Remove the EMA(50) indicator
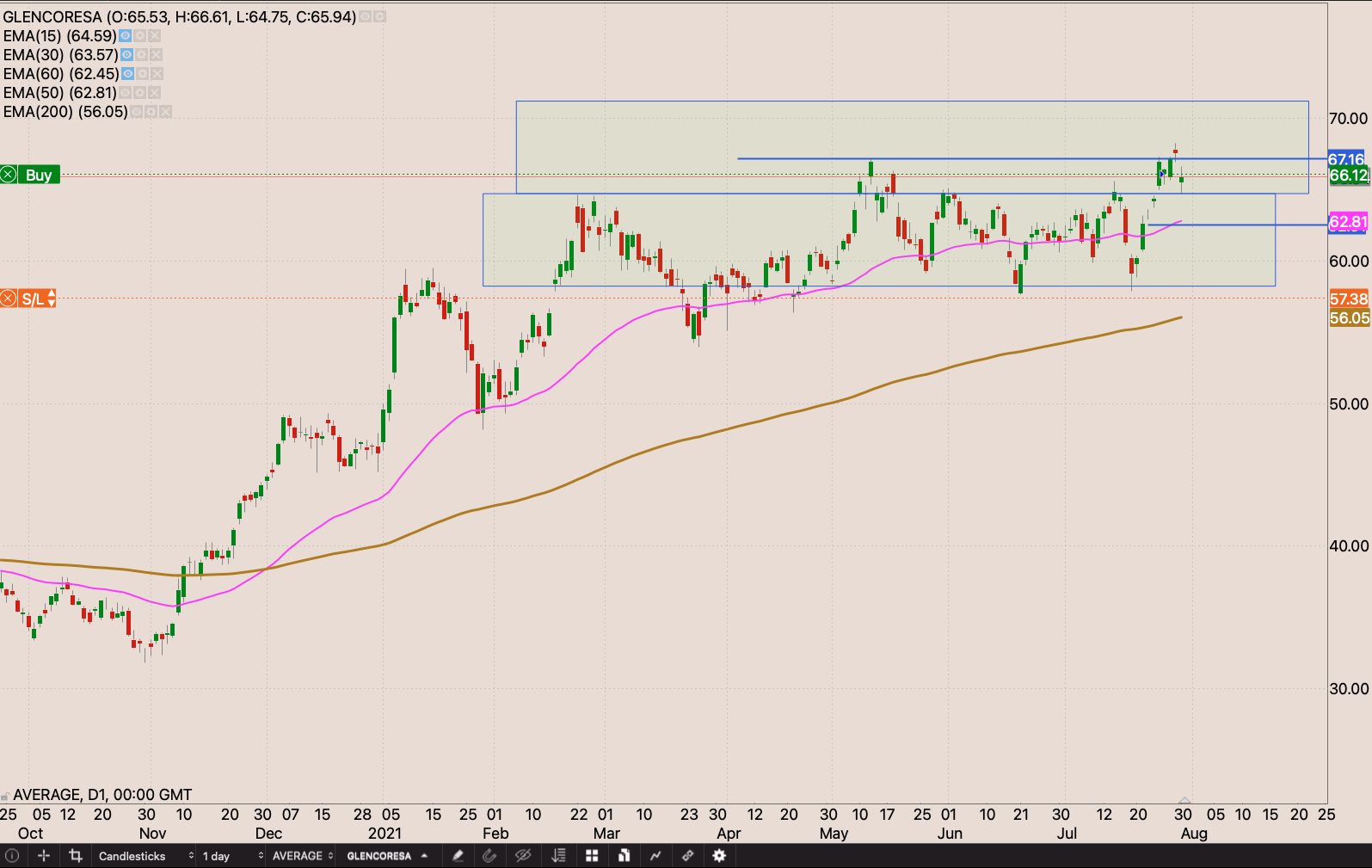This screenshot has height=868, width=1372. (x=155, y=93)
